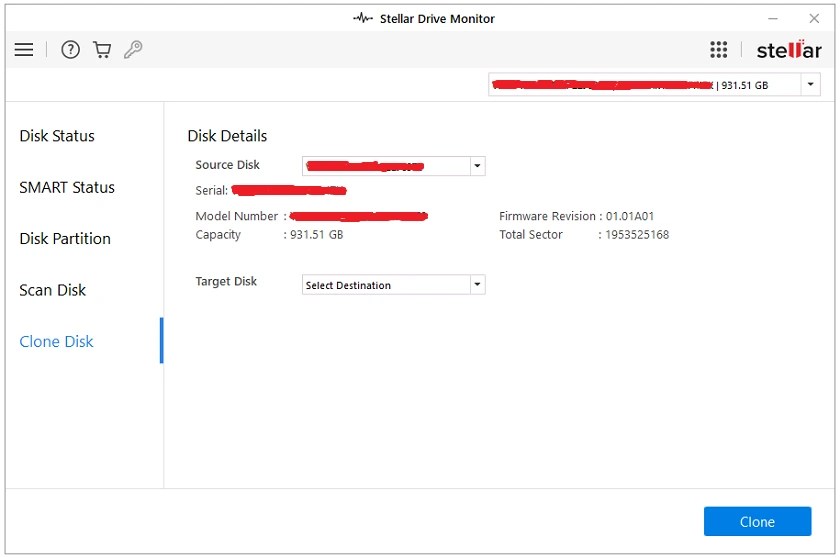Click the Target Disk label
This screenshot has height=558, width=840.
226,282
